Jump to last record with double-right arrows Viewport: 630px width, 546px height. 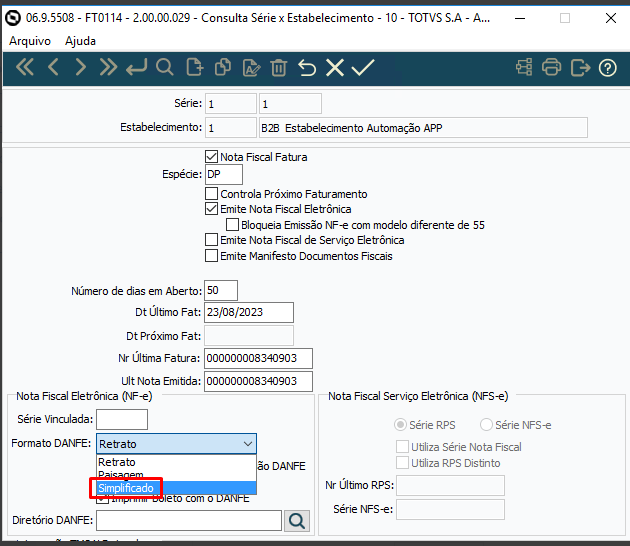pos(108,67)
